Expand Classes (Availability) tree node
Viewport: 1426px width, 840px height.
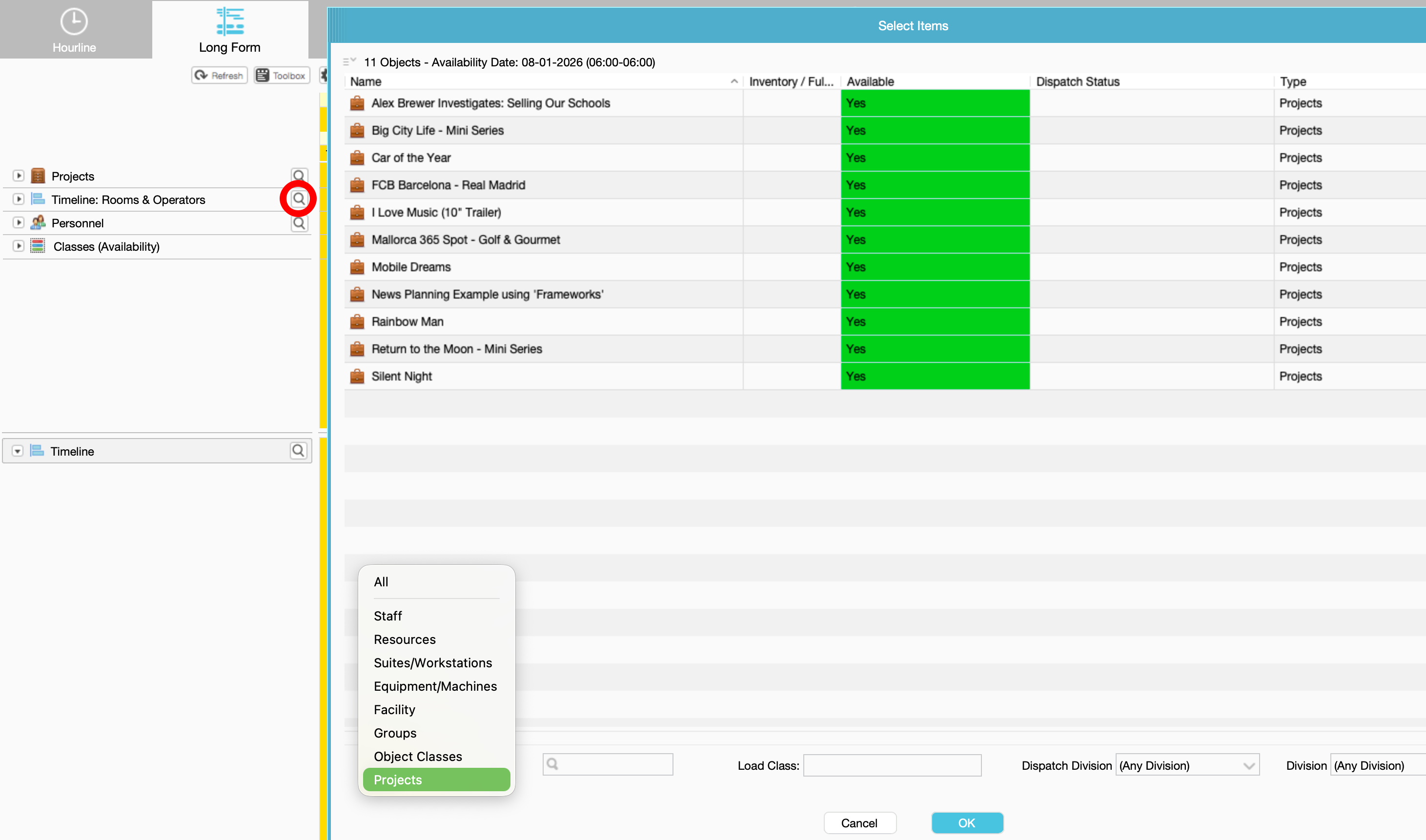(18, 246)
